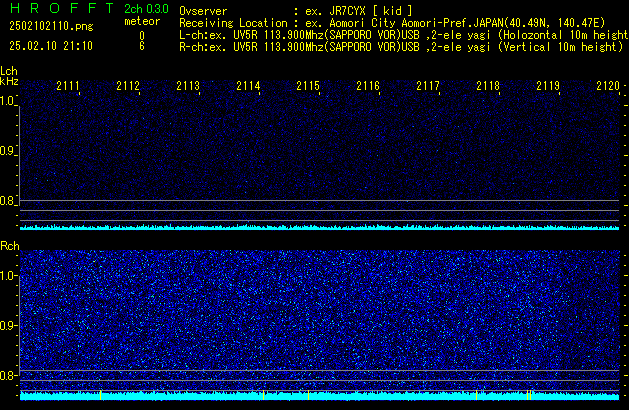Click the file name '2502102110.png'

pyautogui.click(x=51, y=26)
